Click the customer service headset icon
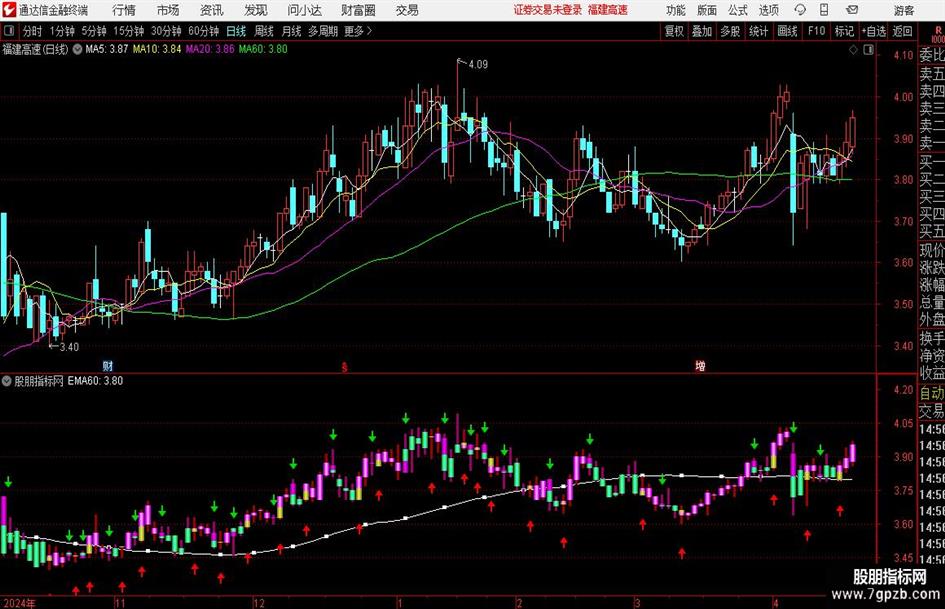Viewport: 945px width, 609px height. coord(800,10)
